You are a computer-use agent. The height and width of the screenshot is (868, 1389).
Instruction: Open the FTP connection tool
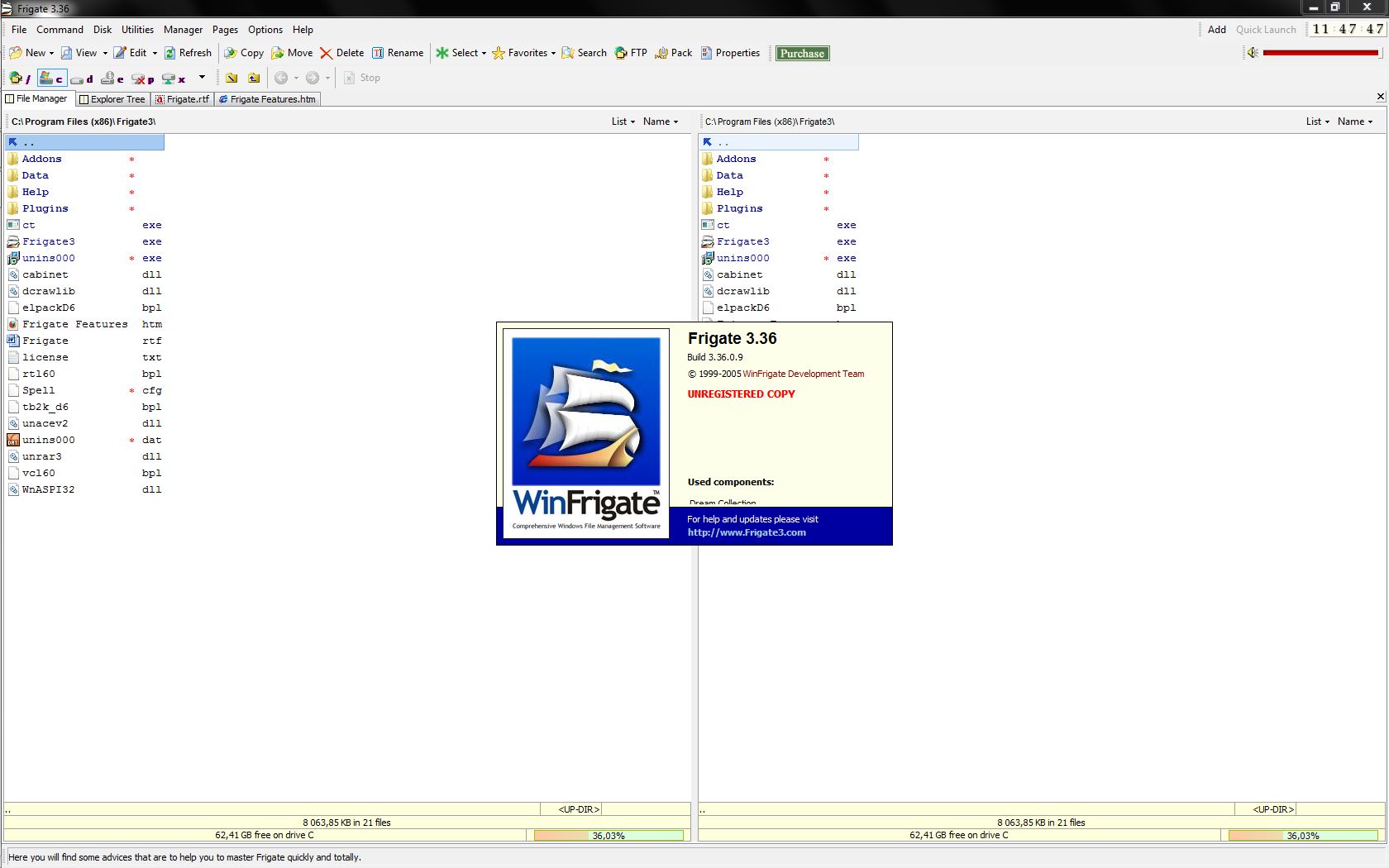click(631, 53)
